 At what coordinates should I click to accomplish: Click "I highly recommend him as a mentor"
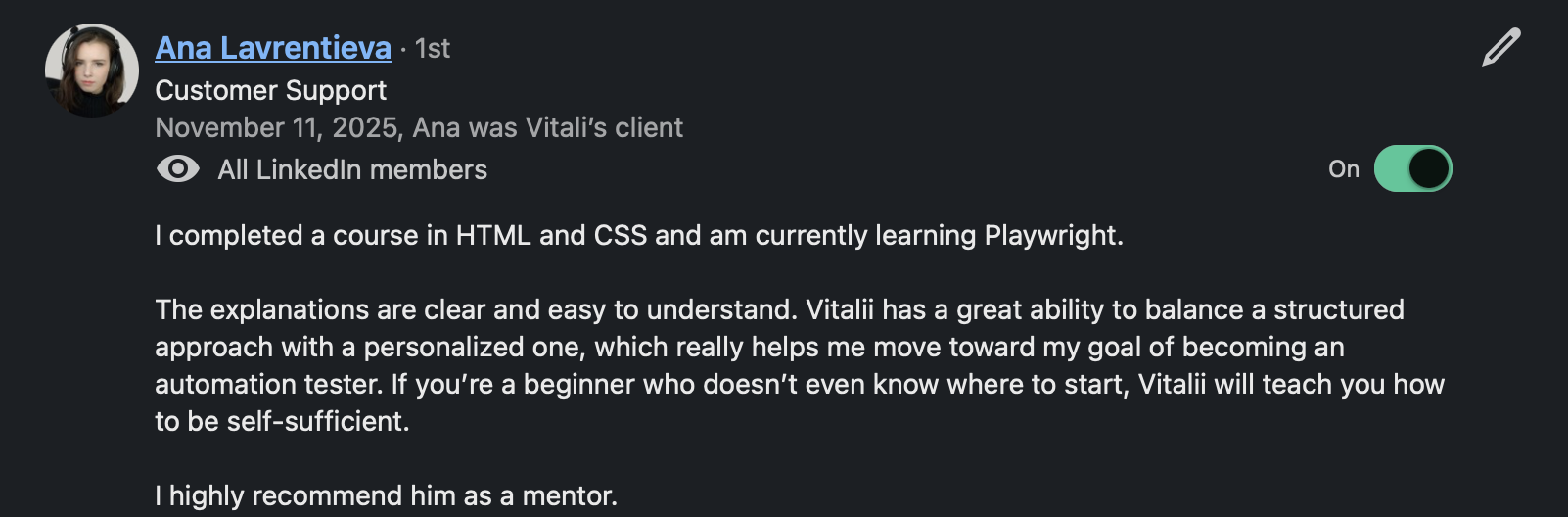point(386,495)
